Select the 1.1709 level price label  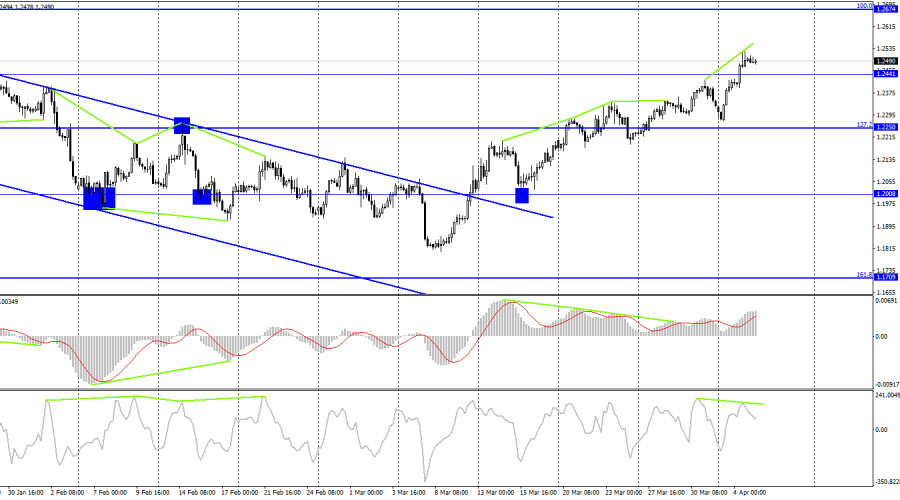coord(886,277)
